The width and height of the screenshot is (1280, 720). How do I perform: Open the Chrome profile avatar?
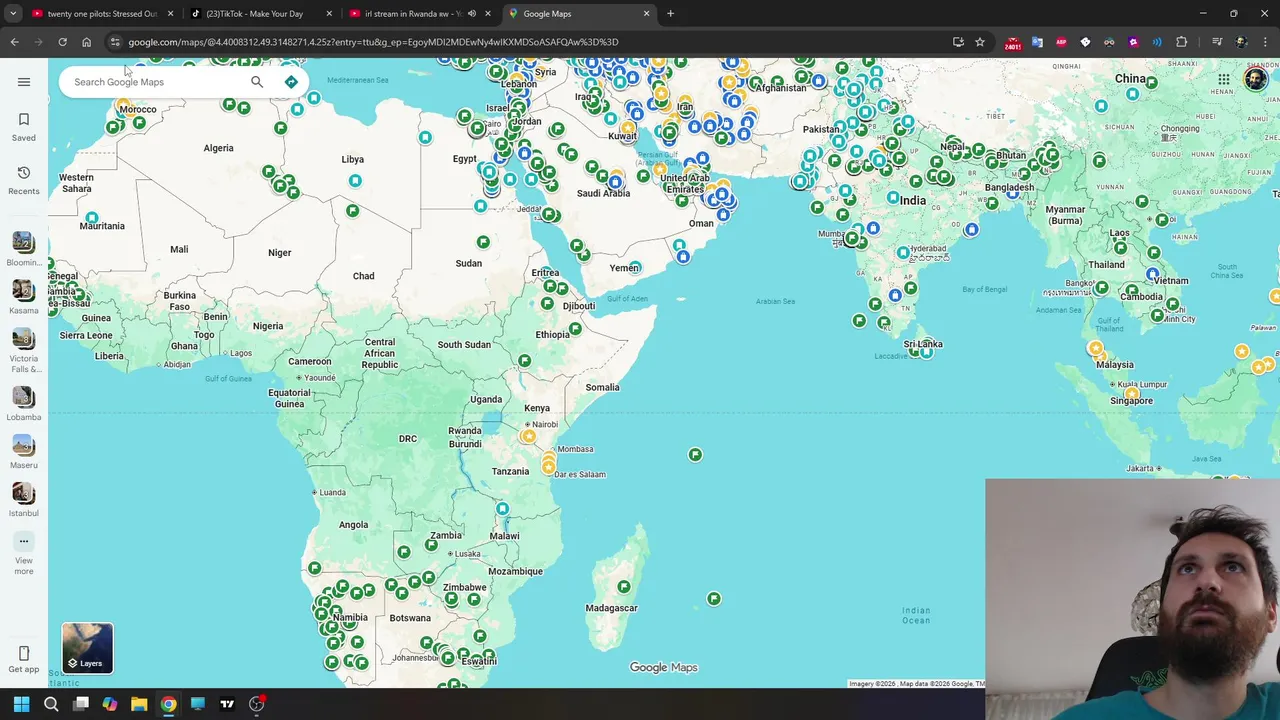[1241, 42]
